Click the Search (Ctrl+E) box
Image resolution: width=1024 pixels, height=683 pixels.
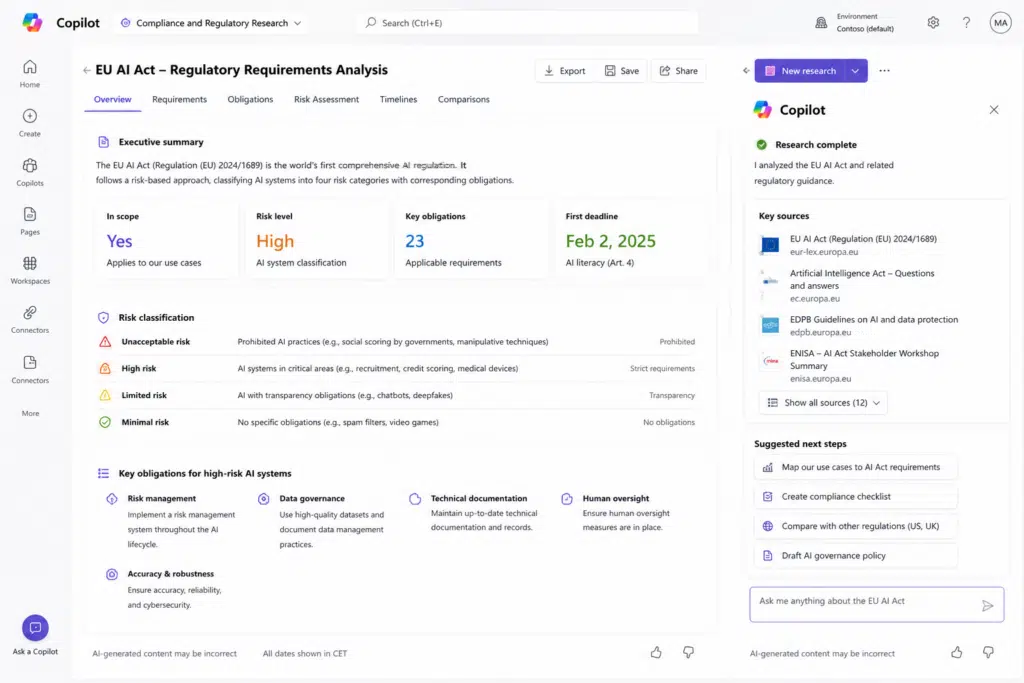point(528,23)
